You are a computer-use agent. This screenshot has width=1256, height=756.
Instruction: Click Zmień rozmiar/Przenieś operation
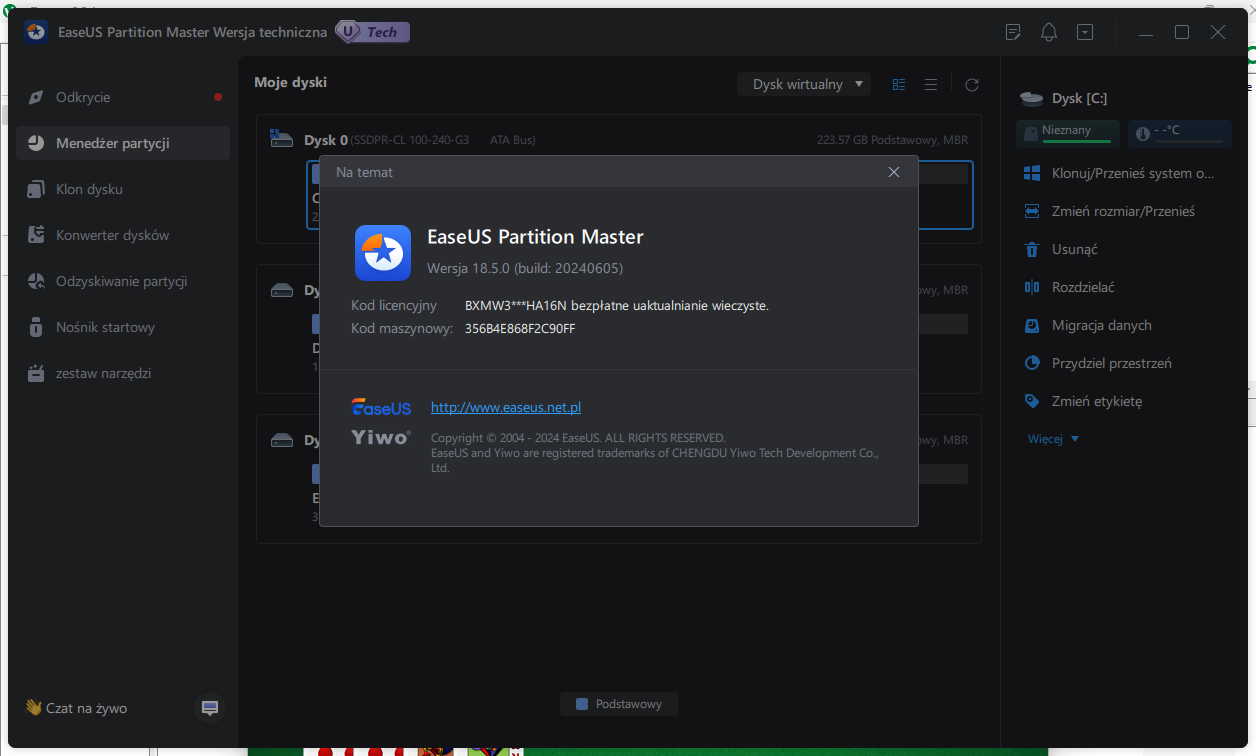[x=1122, y=211]
